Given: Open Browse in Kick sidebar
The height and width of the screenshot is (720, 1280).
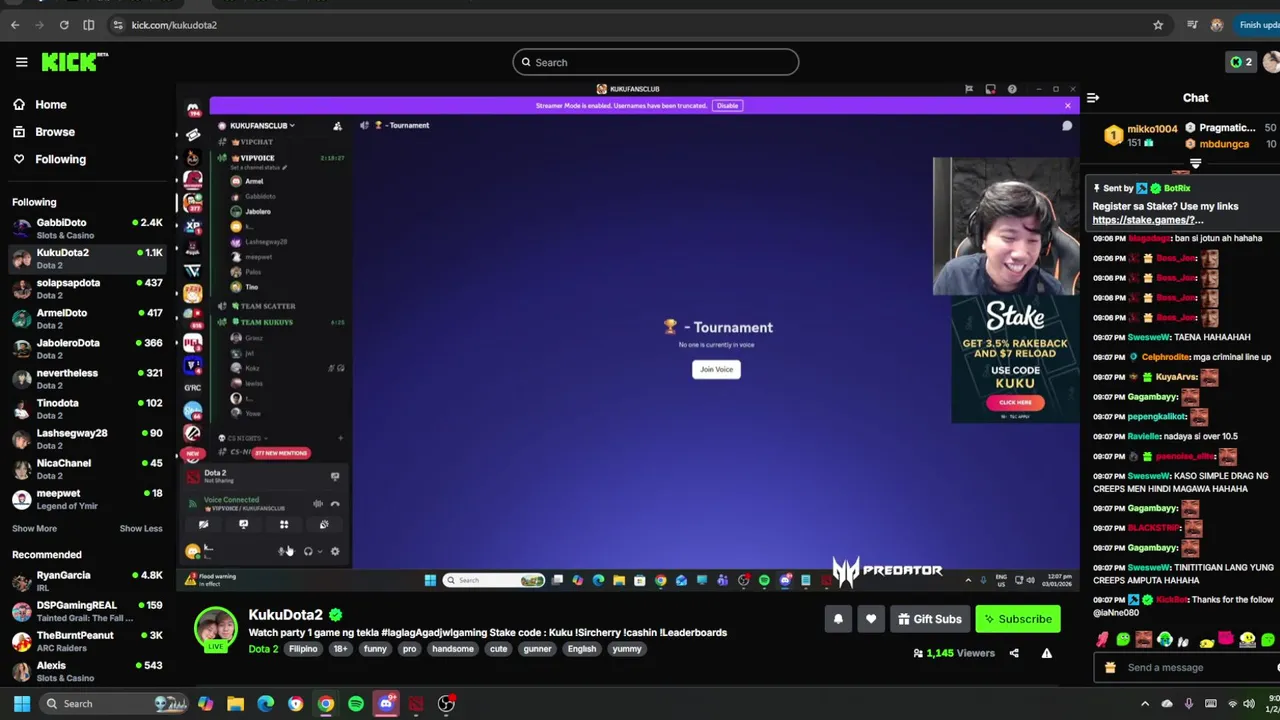Looking at the screenshot, I should [44, 132].
